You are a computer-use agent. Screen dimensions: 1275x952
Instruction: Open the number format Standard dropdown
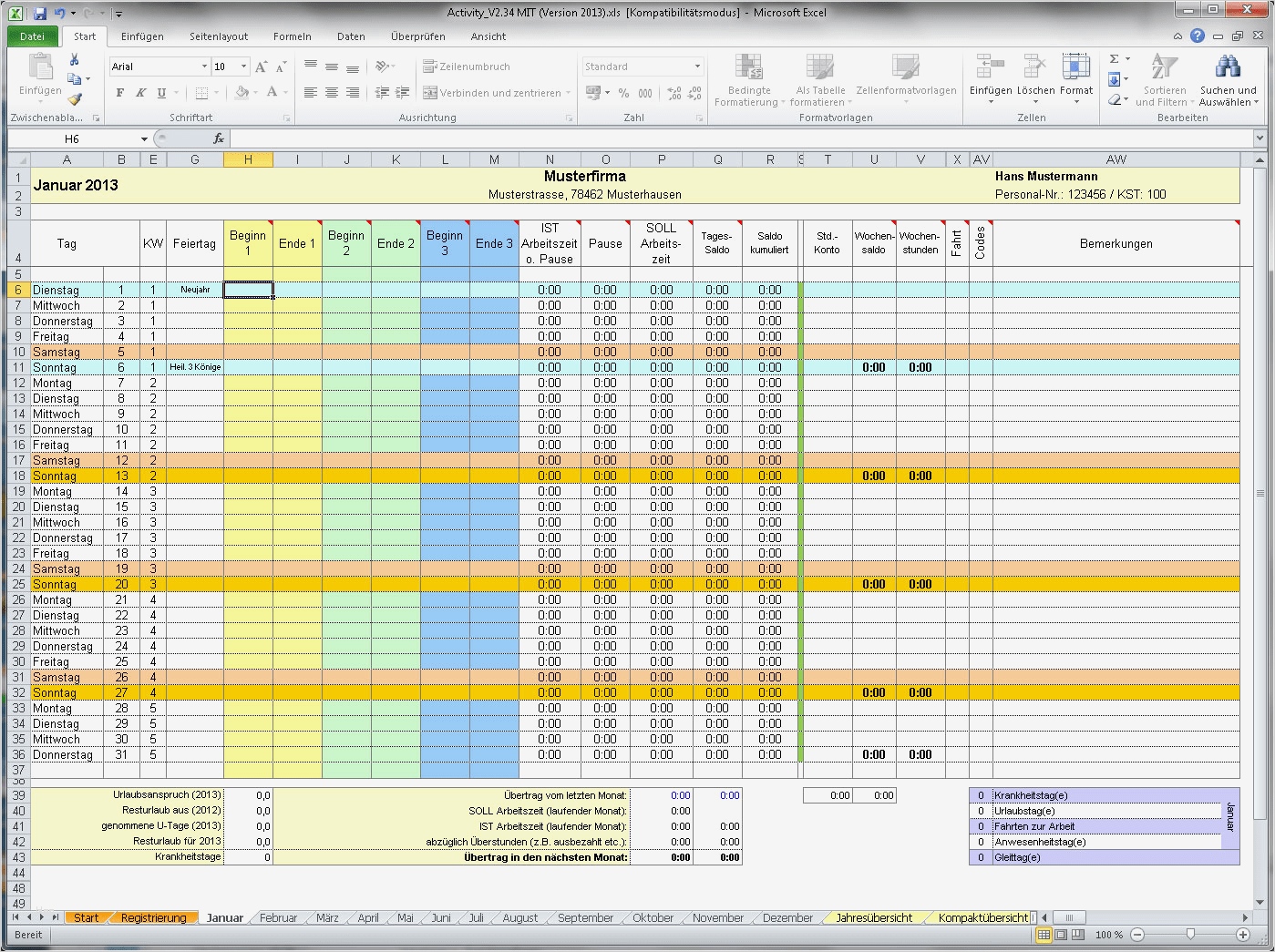coord(696,67)
